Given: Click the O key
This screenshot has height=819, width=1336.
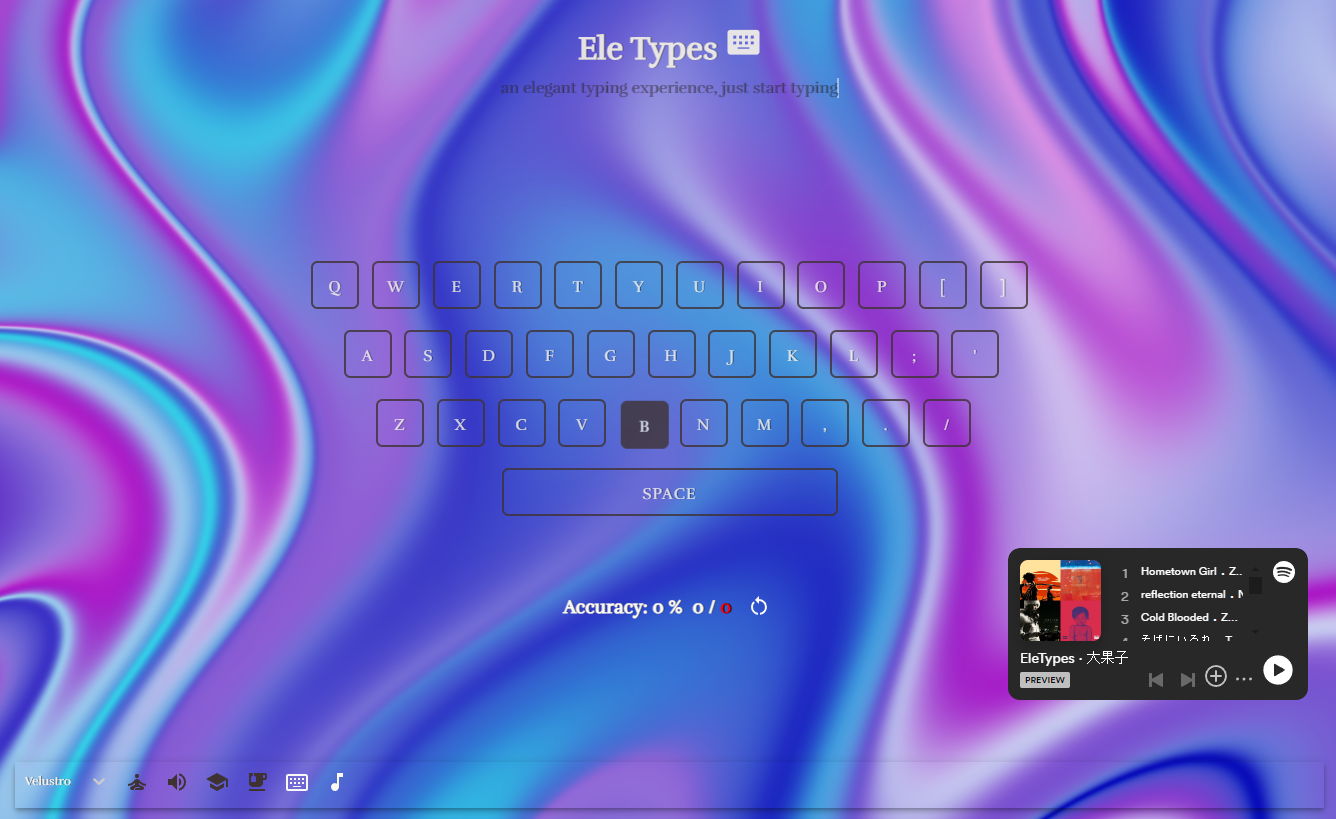Looking at the screenshot, I should pyautogui.click(x=820, y=285).
